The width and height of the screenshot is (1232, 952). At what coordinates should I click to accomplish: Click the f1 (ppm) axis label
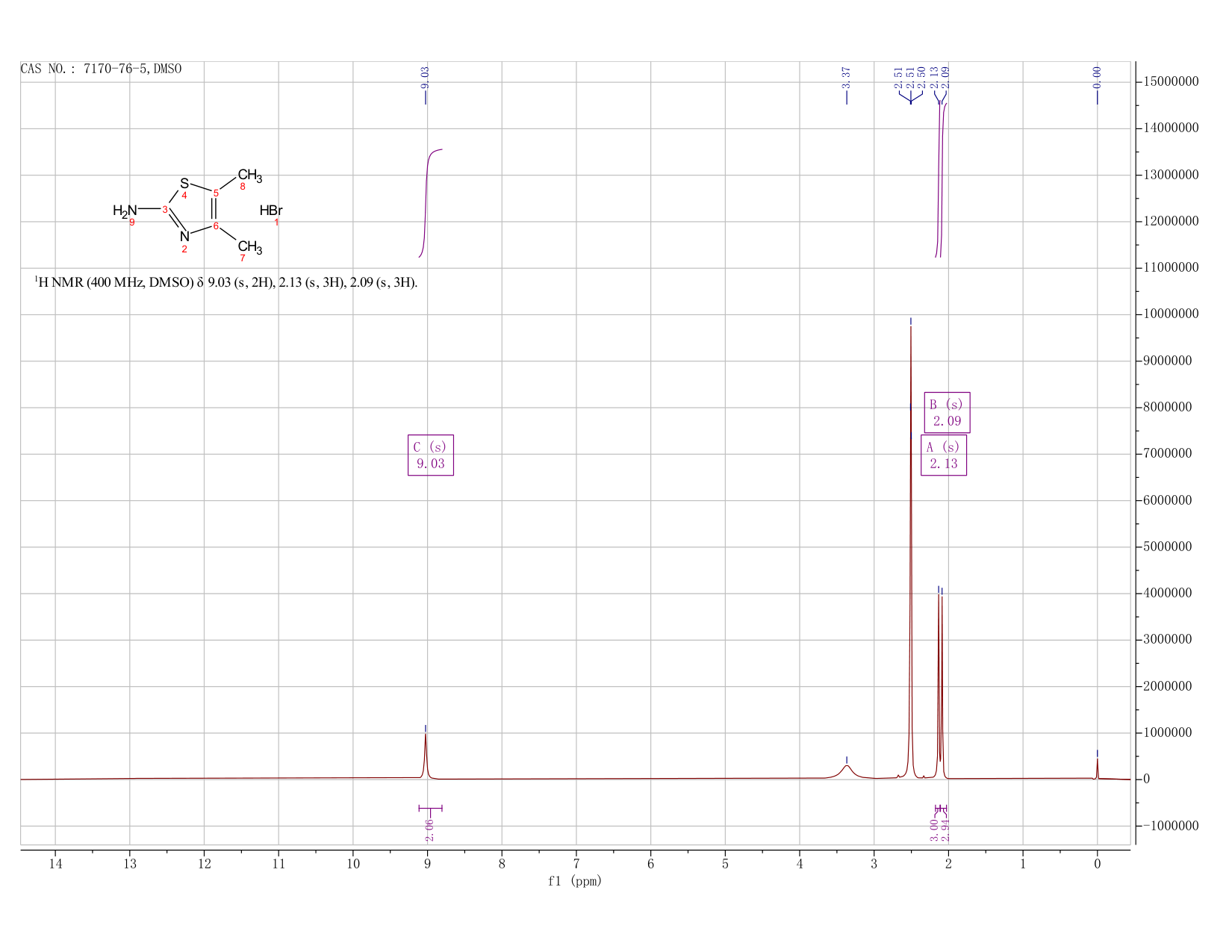tap(575, 881)
